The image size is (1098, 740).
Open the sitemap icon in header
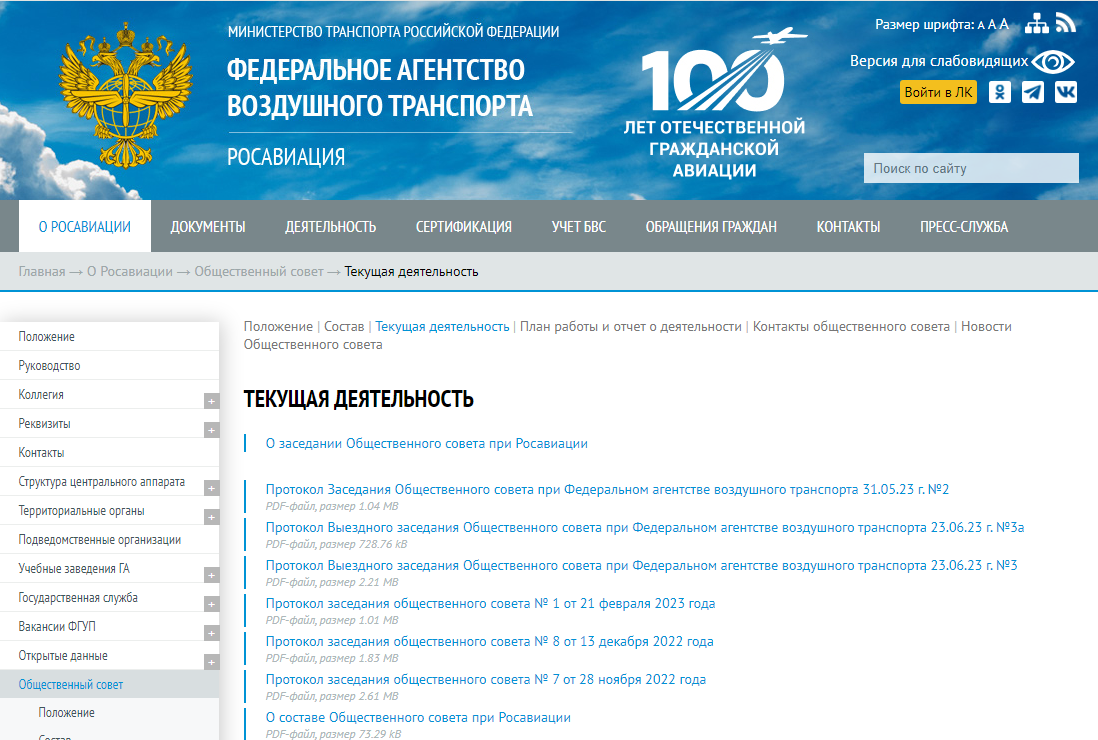point(1036,24)
